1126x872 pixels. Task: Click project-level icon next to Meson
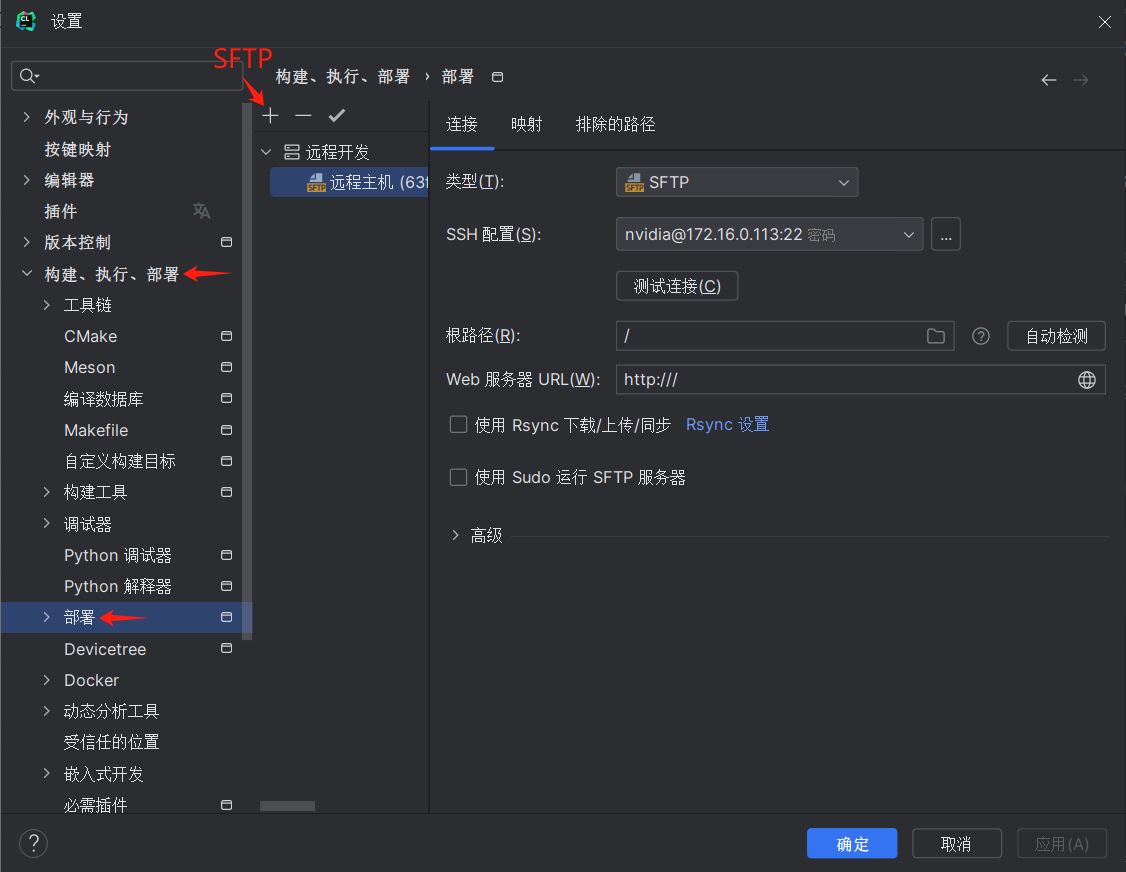point(226,367)
